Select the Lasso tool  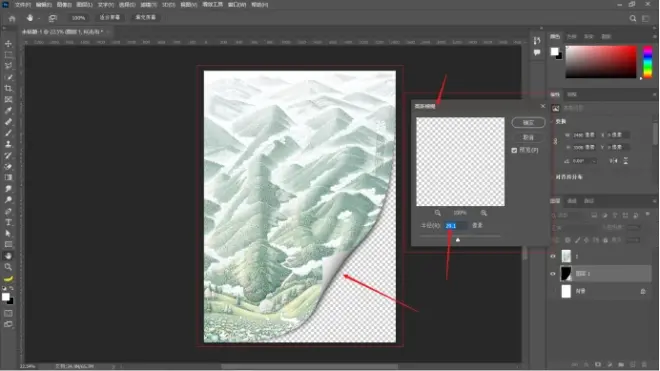tap(8, 66)
